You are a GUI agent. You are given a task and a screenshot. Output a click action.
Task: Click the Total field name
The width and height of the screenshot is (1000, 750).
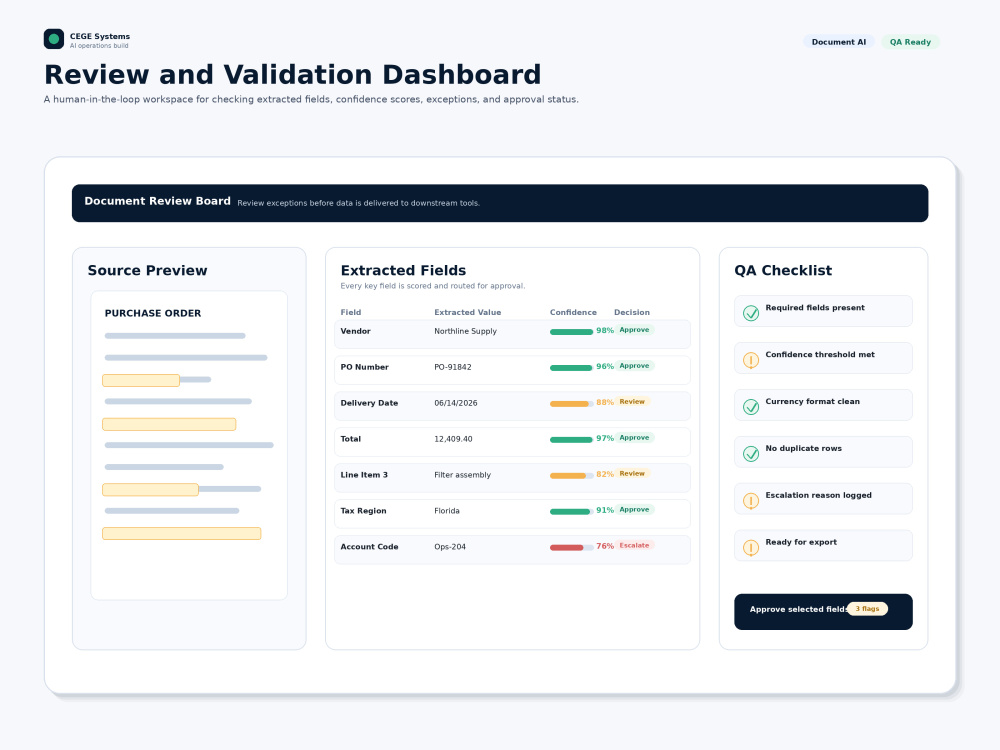(x=351, y=439)
